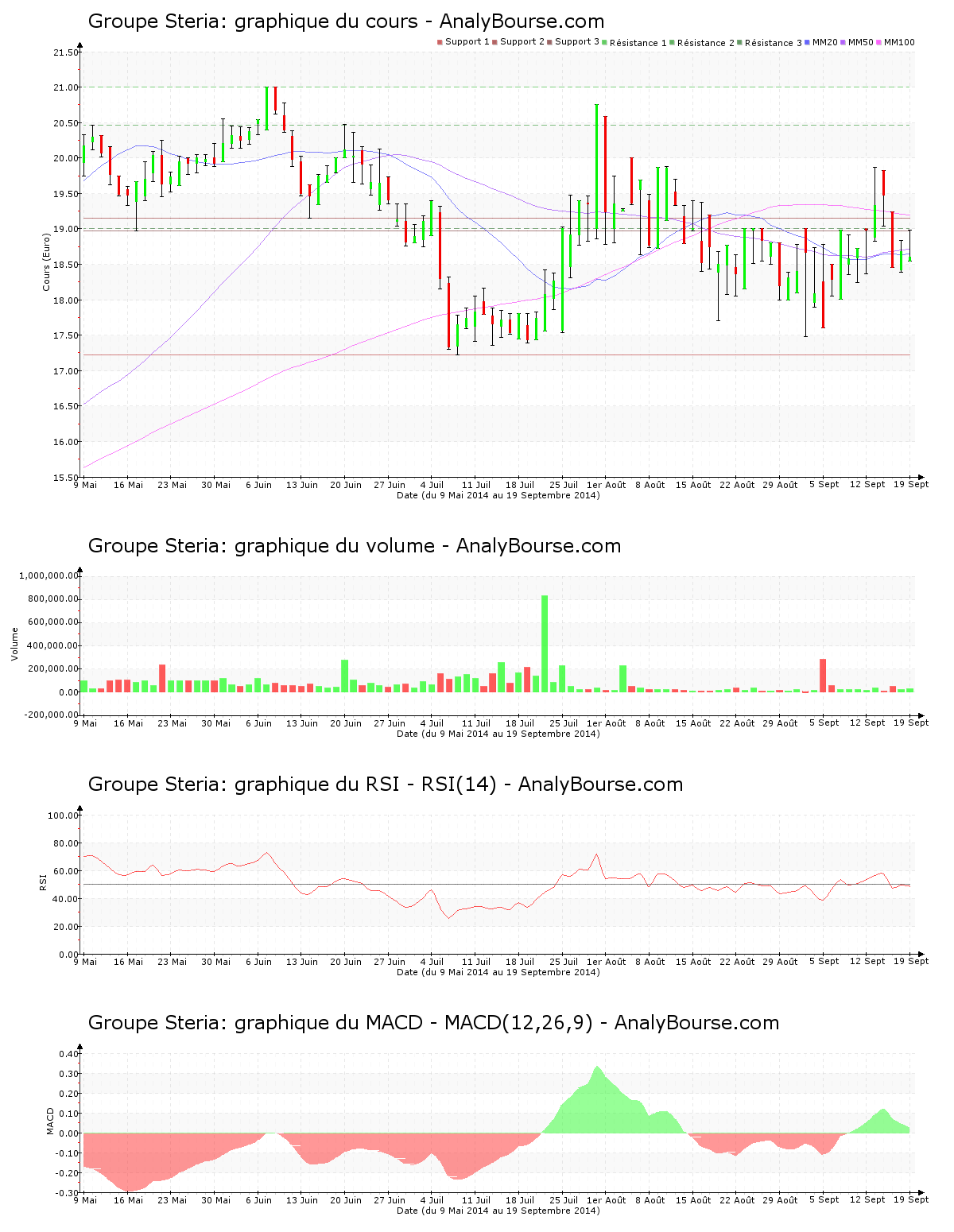Select the 'Support 1' legend label
Viewport: 954px width, 1232px height.
tap(467, 41)
